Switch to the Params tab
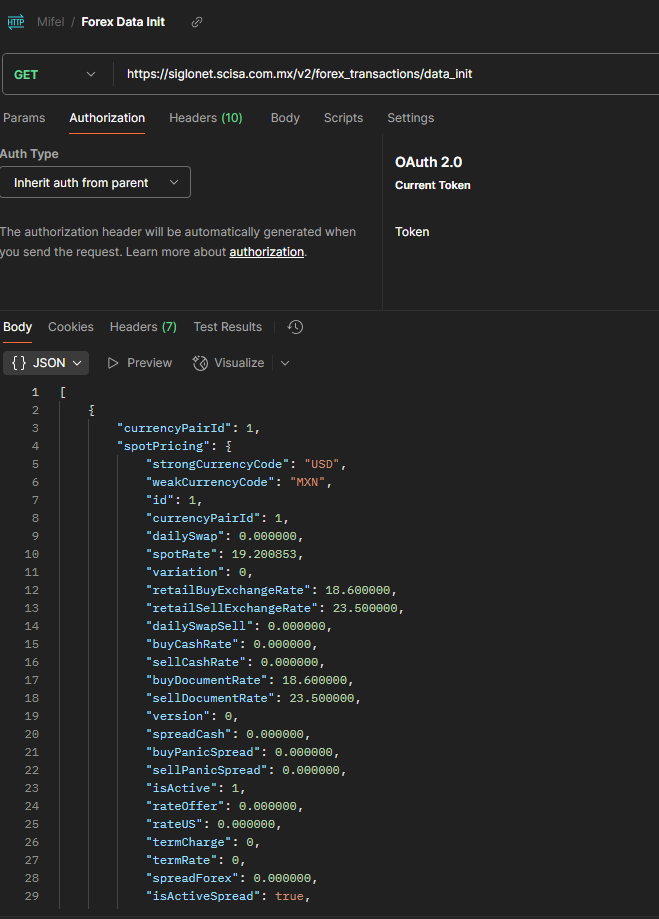Screen dimensions: 659x919 pyautogui.click(x=24, y=118)
